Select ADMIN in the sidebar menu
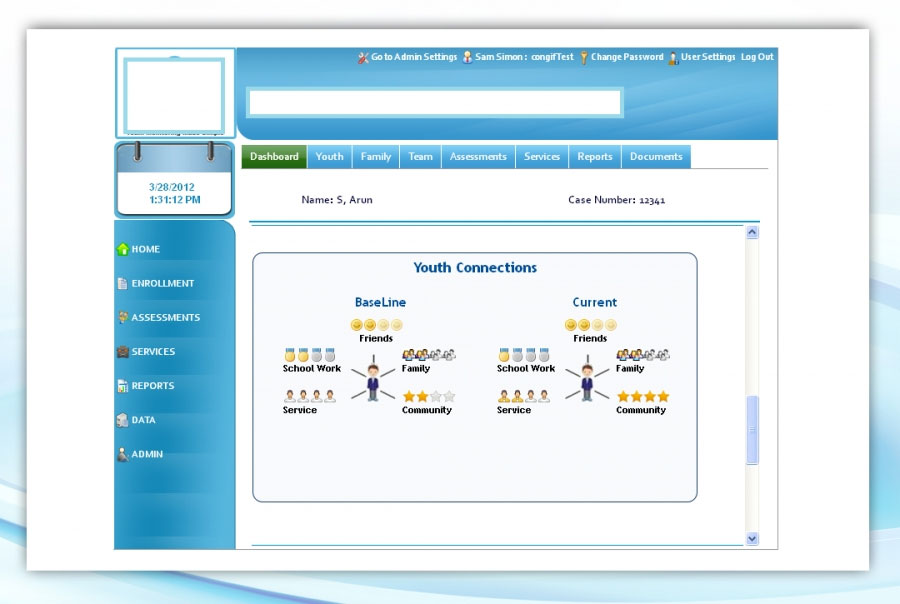900x604 pixels. coord(147,454)
